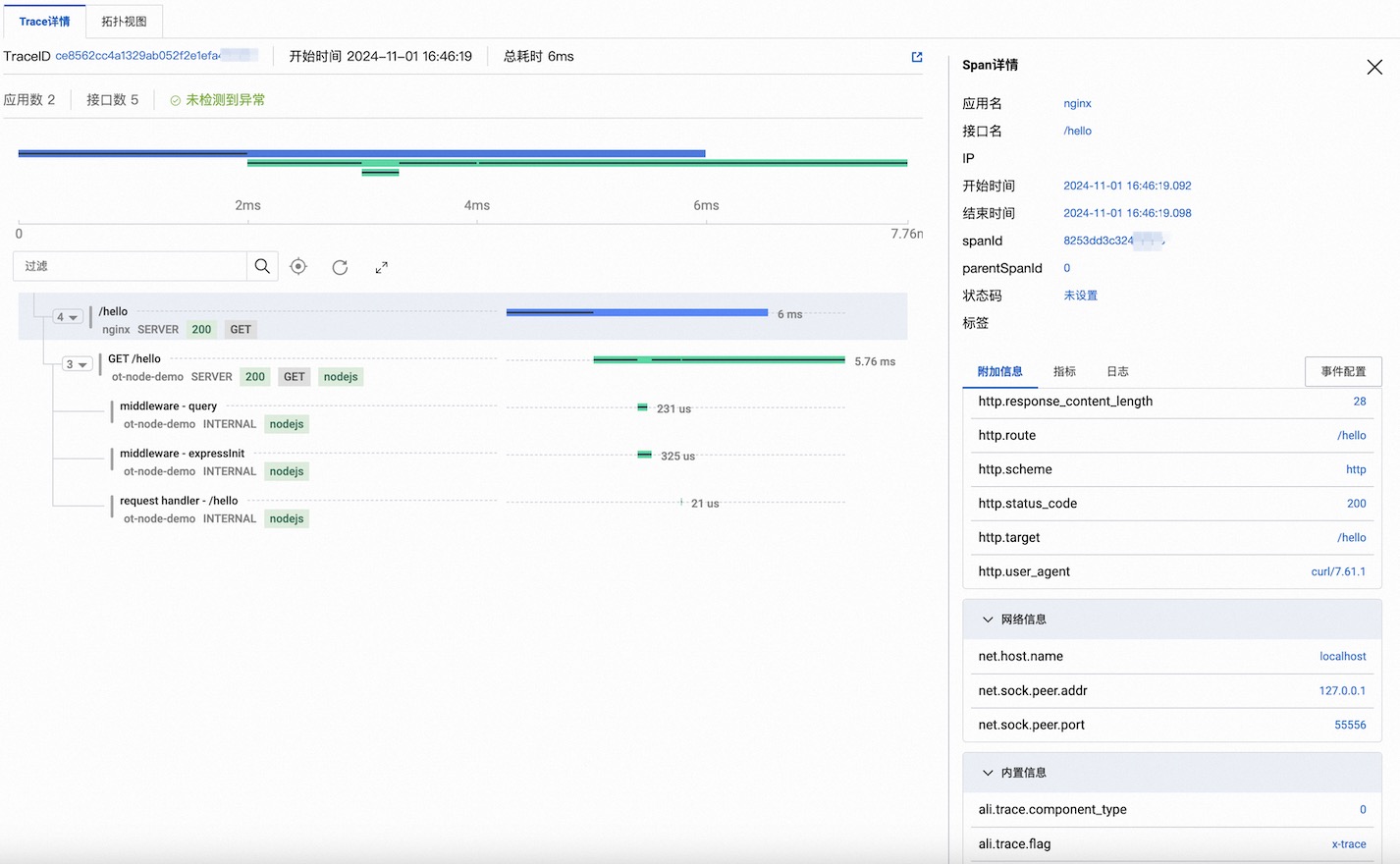
Task: Collapse the GET /hello span with 3 children
Action: [77, 364]
